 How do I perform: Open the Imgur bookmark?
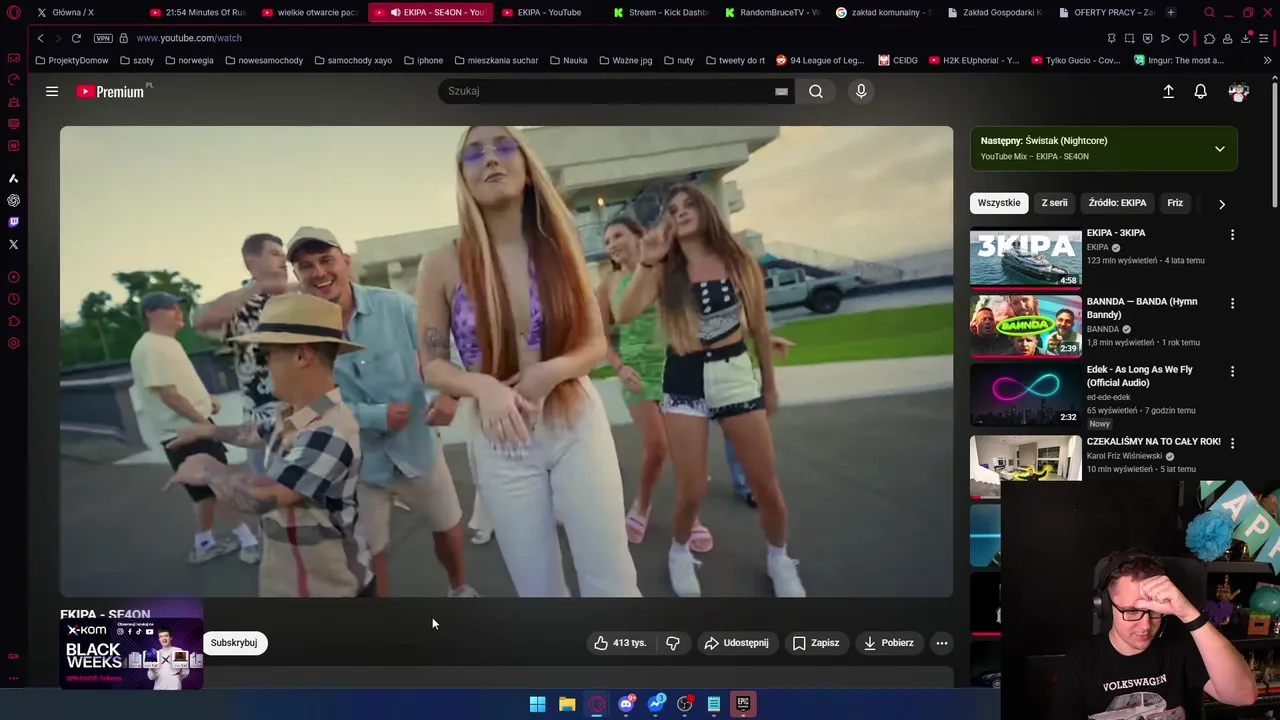pyautogui.click(x=1179, y=60)
